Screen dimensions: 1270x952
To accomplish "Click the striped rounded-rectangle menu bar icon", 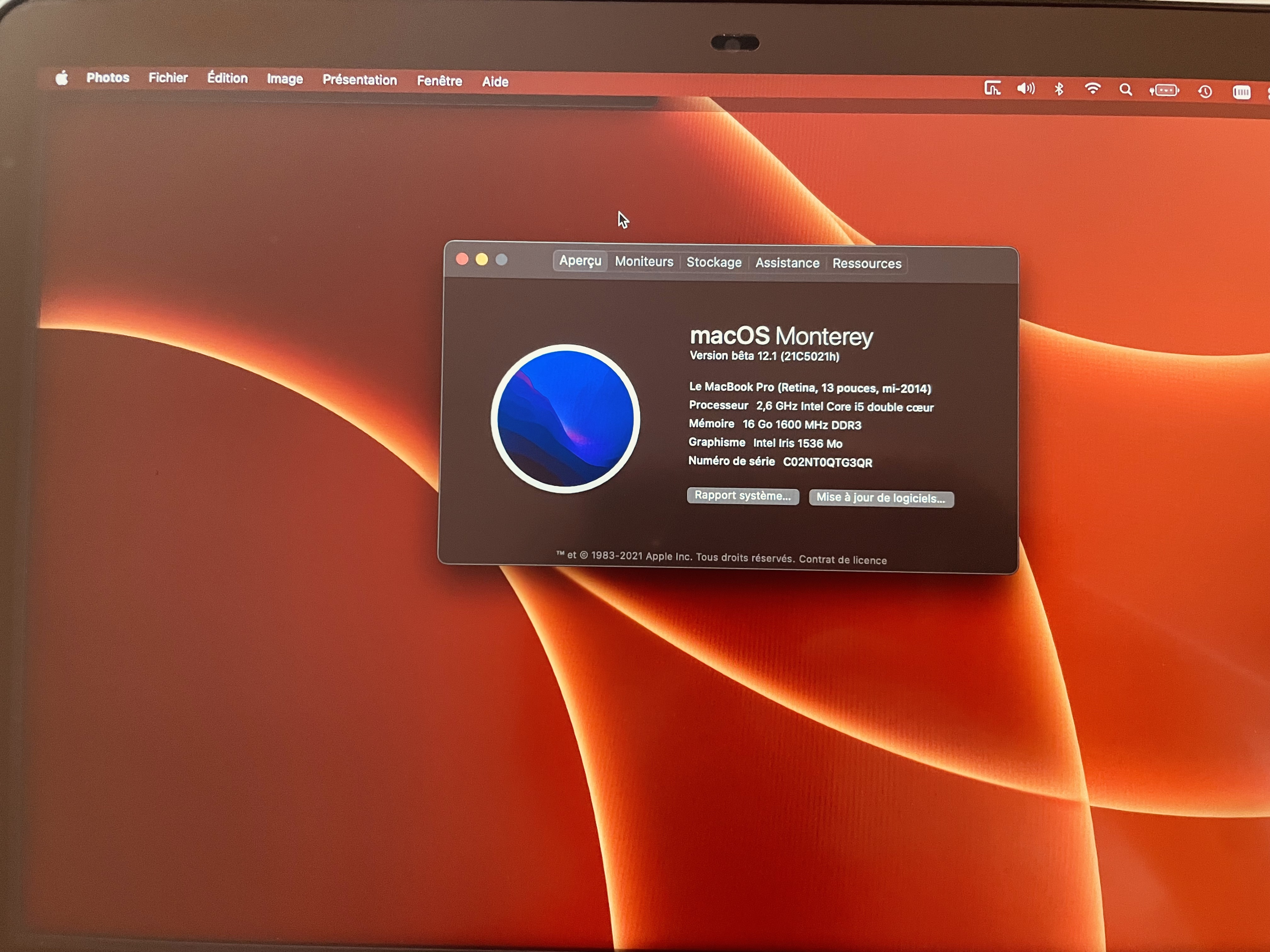I will coord(1242,92).
